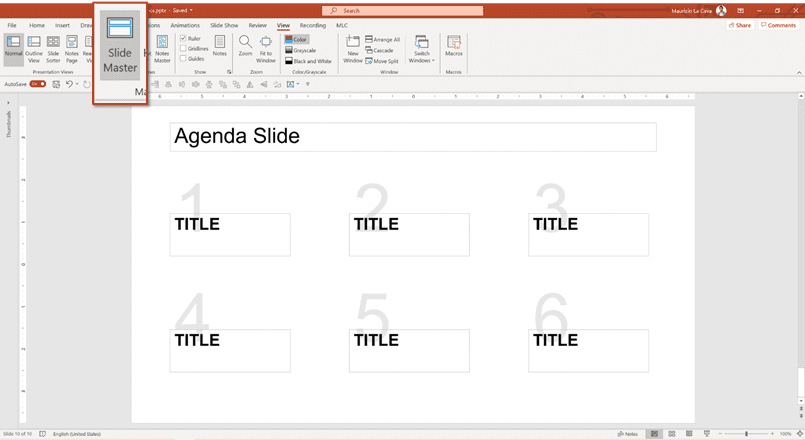Select Black and White view mode
The height and width of the screenshot is (440, 805).
[309, 61]
